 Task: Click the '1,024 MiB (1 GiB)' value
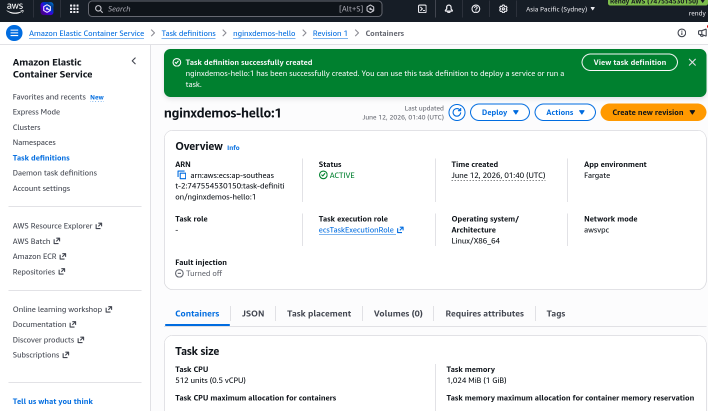476,380
